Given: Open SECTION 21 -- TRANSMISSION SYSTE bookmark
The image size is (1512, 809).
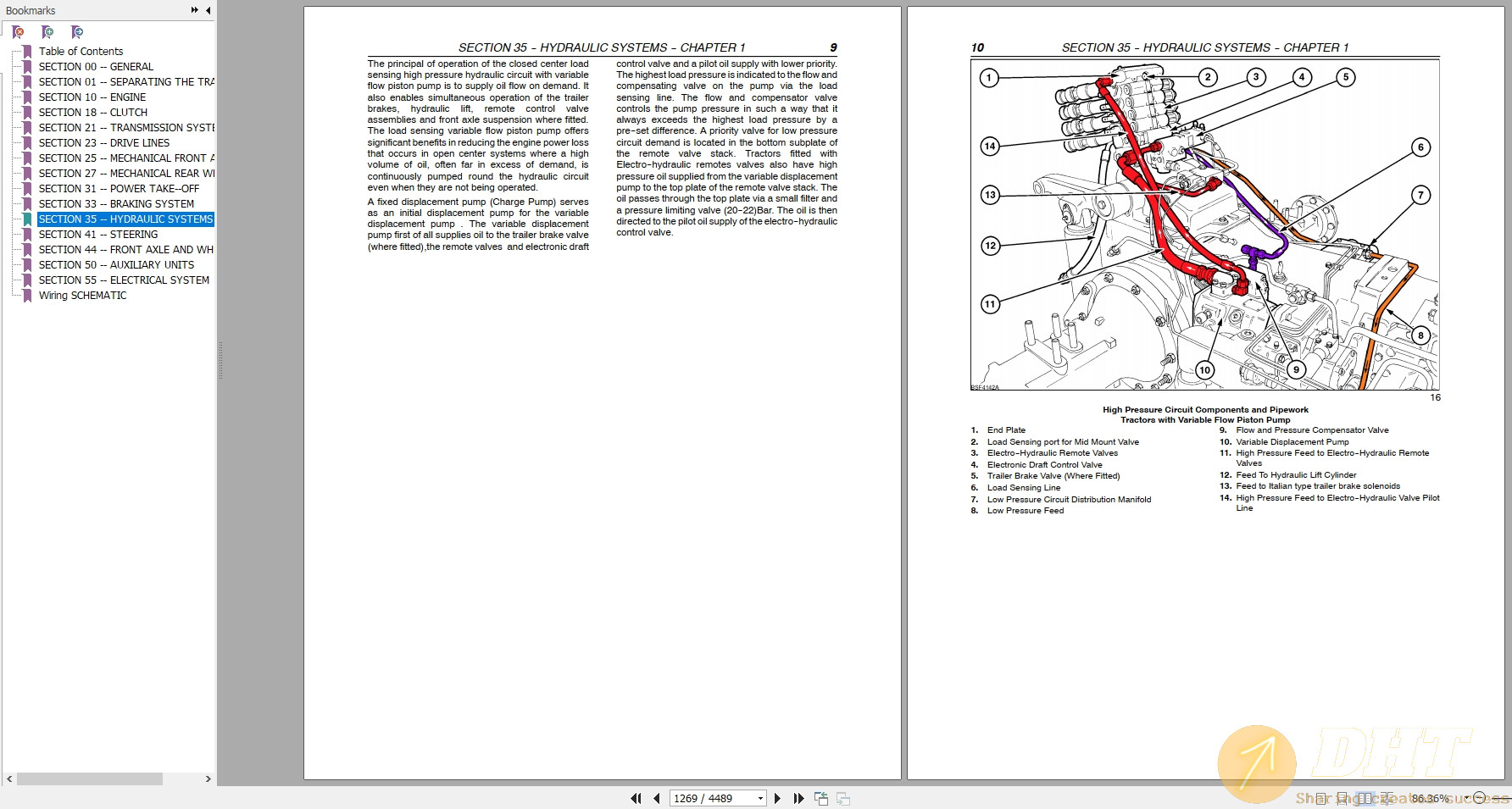Looking at the screenshot, I should [x=126, y=127].
